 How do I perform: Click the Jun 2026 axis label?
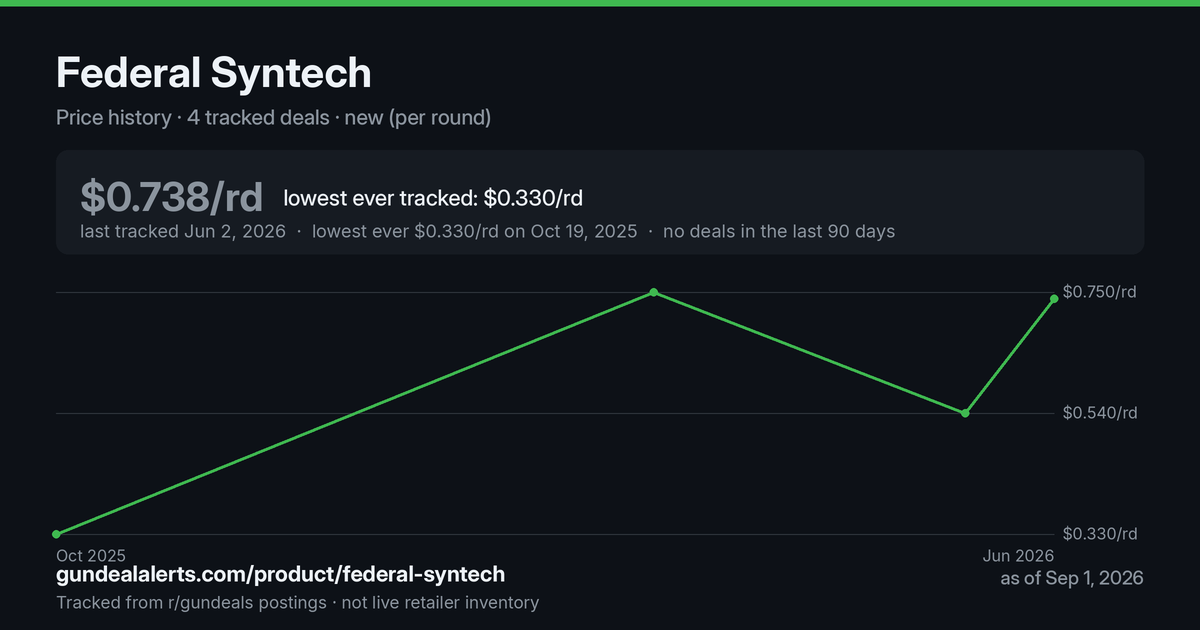(1019, 555)
